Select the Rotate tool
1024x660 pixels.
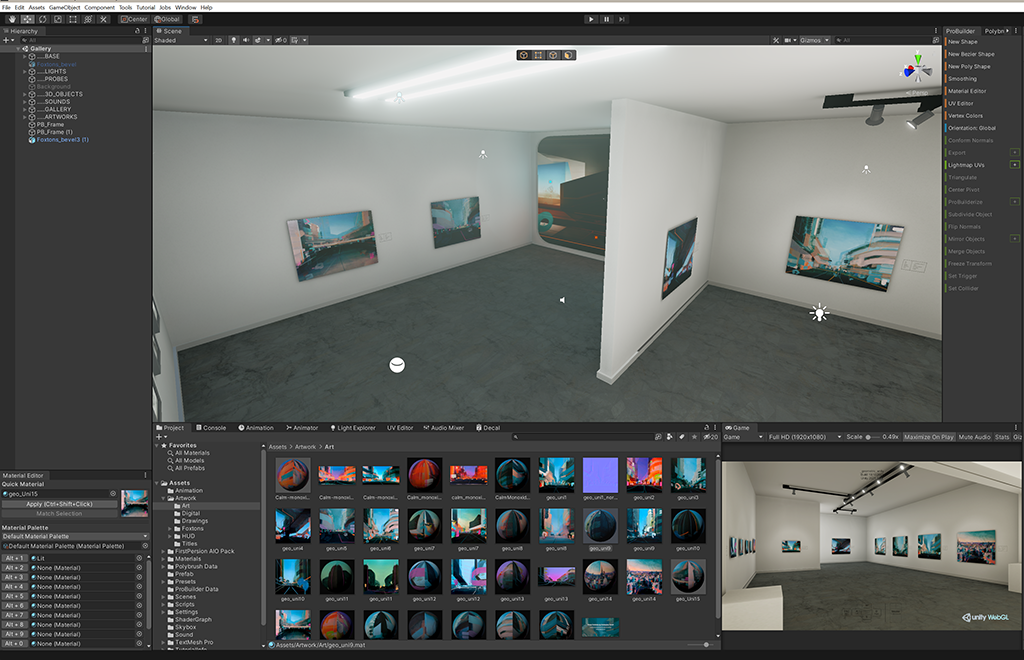click(42, 20)
